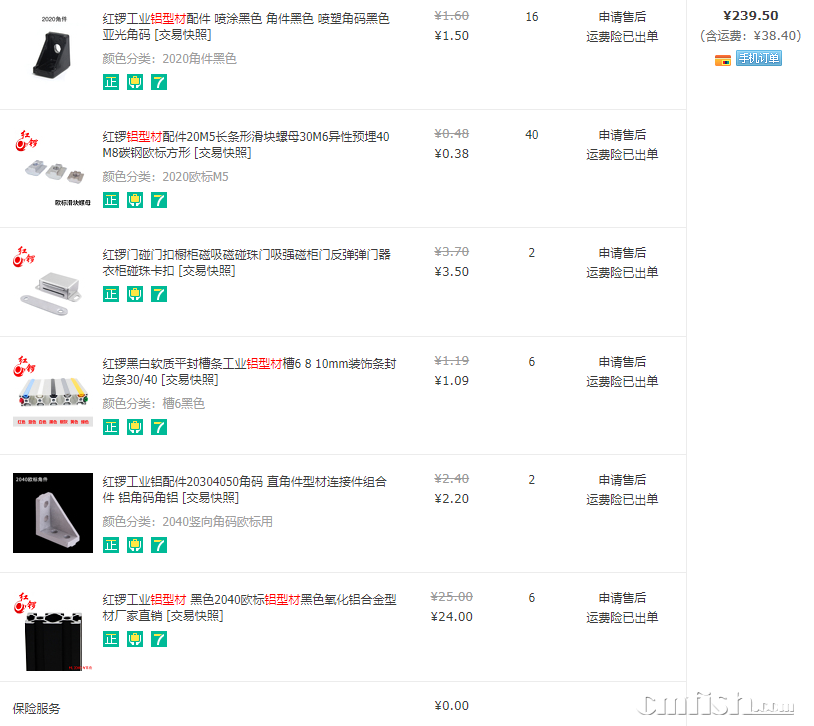The image size is (814, 726).
Task: Click 运费险已出单 for the 2040竖向角码 item
Action: 622,499
